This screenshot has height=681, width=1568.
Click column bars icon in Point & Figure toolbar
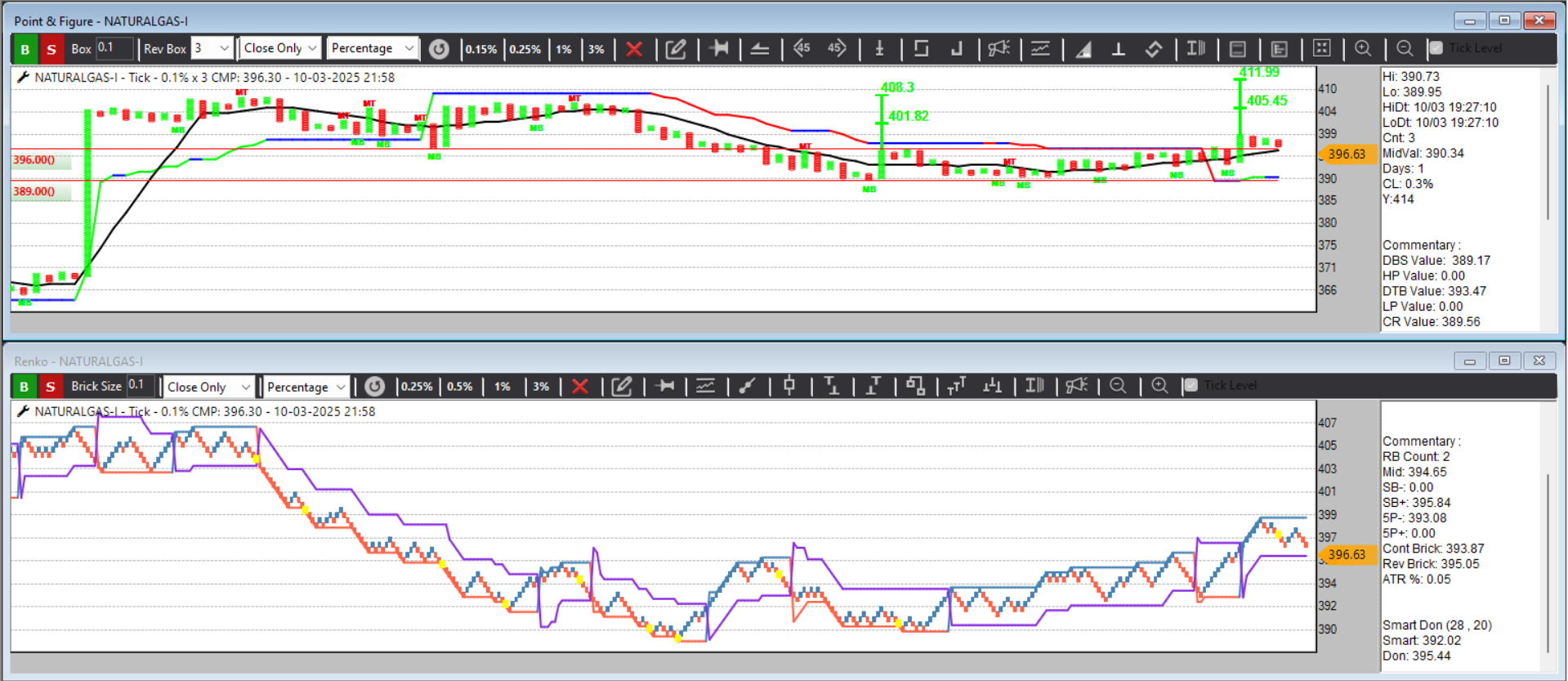click(1196, 48)
